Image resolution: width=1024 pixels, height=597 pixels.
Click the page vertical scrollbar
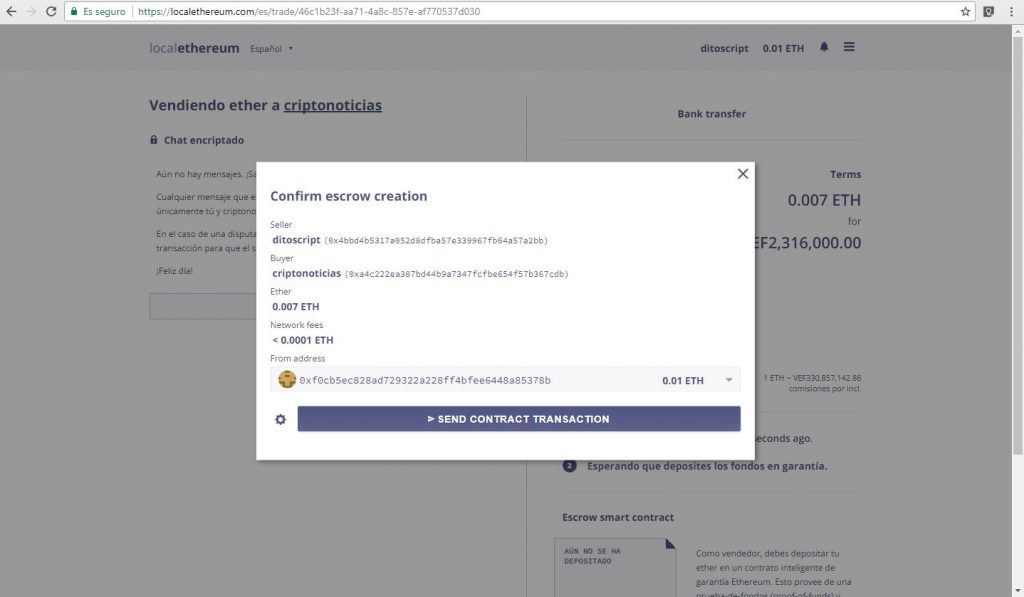pyautogui.click(x=1017, y=242)
